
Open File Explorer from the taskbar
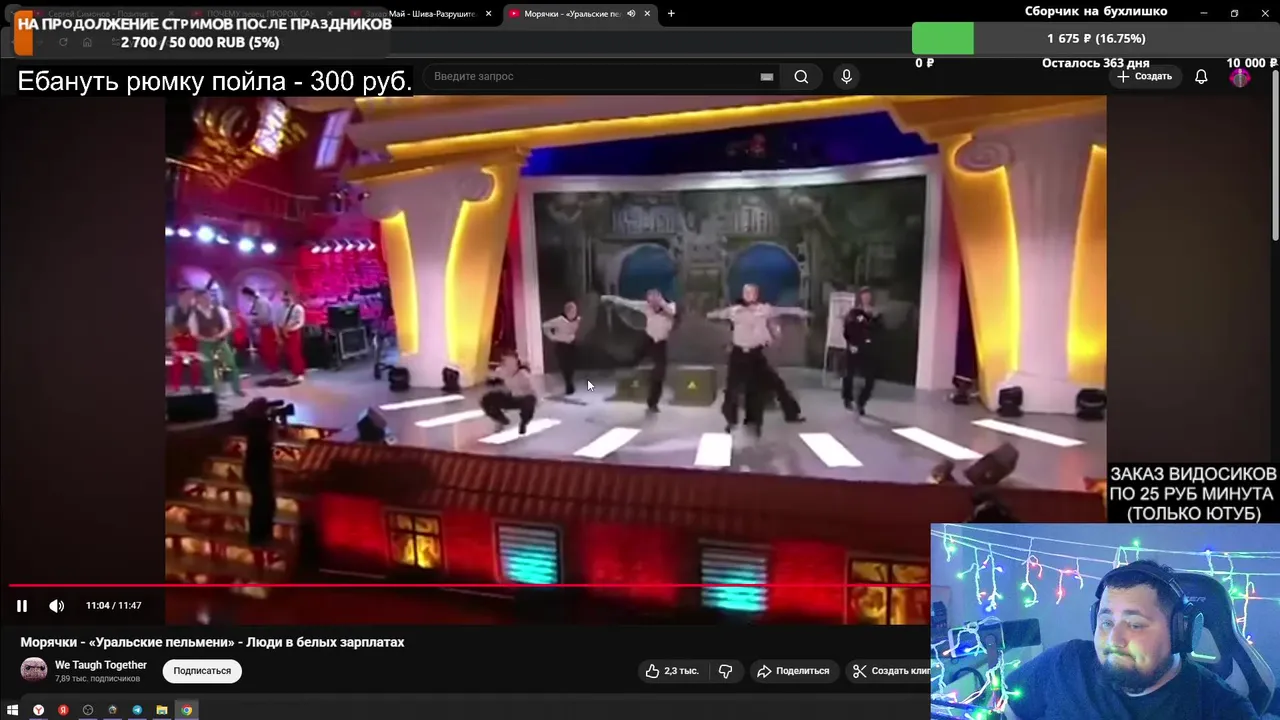coord(161,710)
